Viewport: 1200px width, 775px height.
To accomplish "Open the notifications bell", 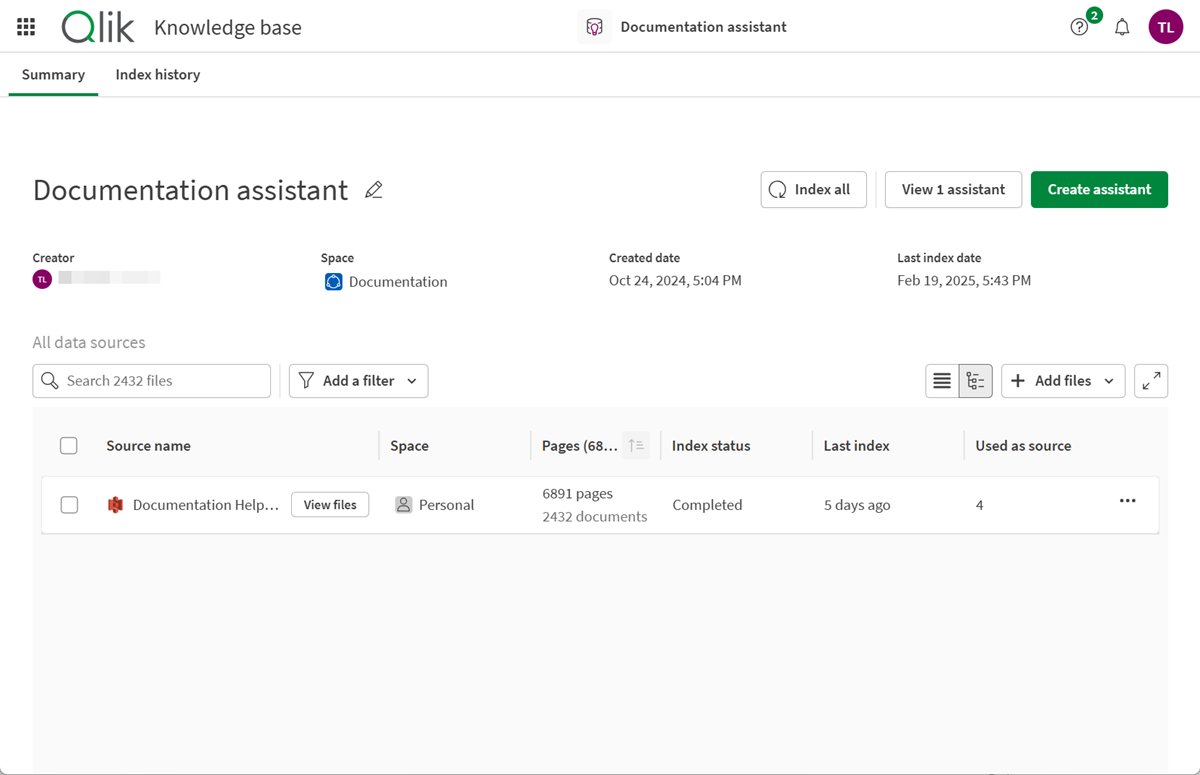I will click(x=1122, y=27).
